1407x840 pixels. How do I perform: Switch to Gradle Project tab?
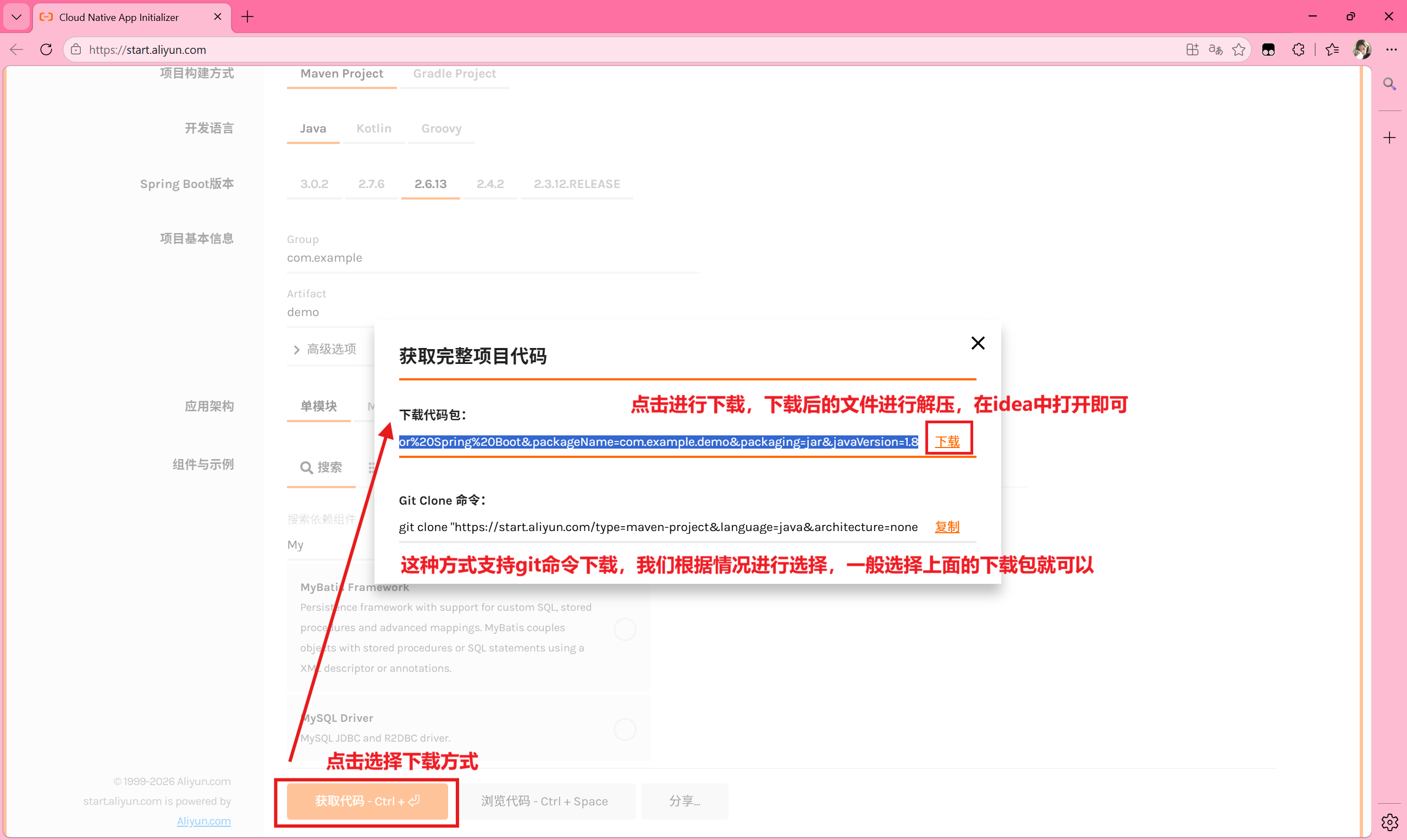tap(454, 74)
